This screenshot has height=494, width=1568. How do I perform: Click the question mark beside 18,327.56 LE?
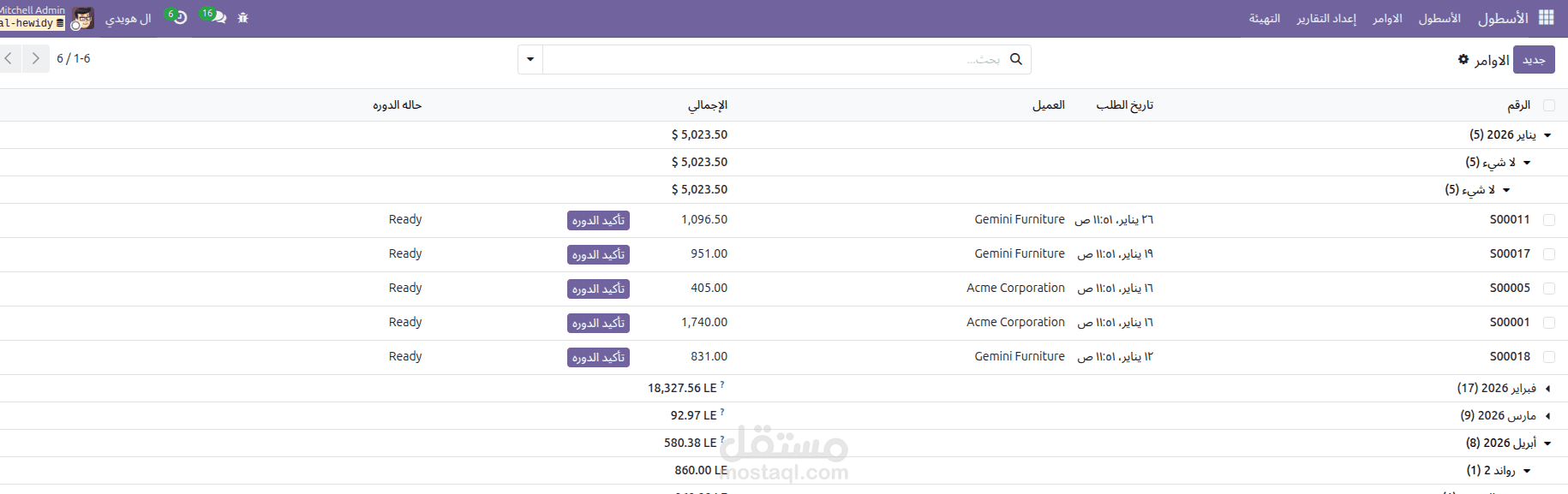pos(722,385)
